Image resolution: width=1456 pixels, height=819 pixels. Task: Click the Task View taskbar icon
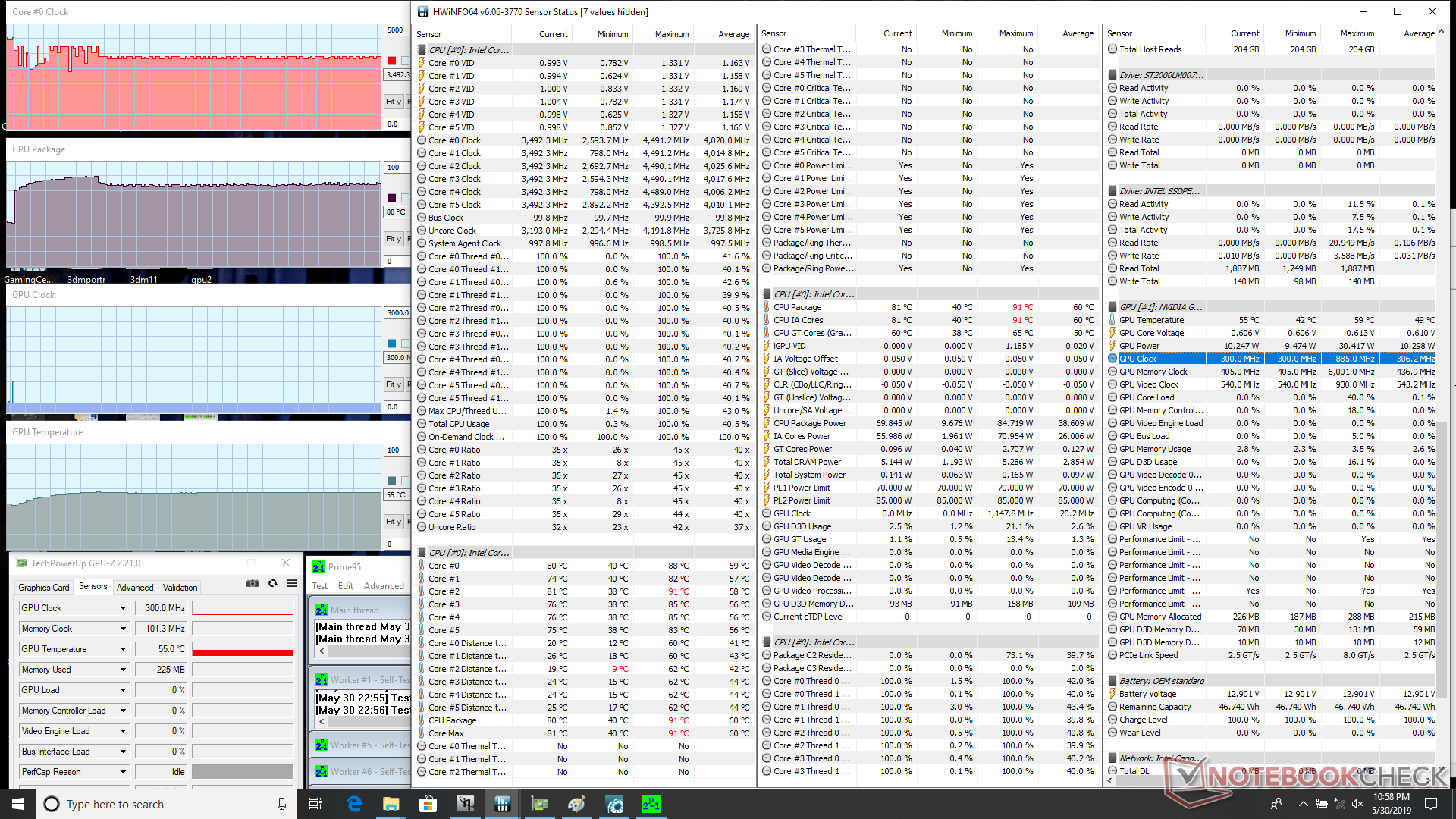[316, 804]
